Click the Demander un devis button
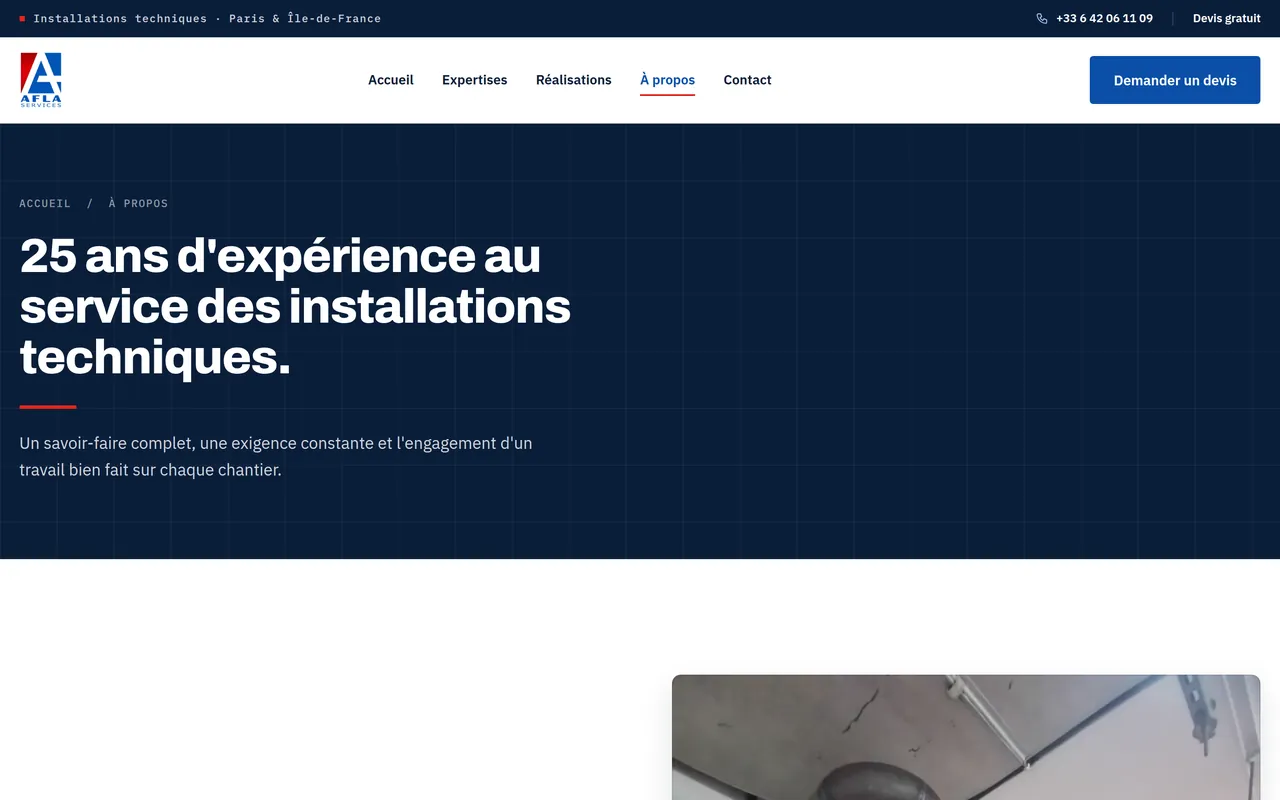 (x=1175, y=80)
